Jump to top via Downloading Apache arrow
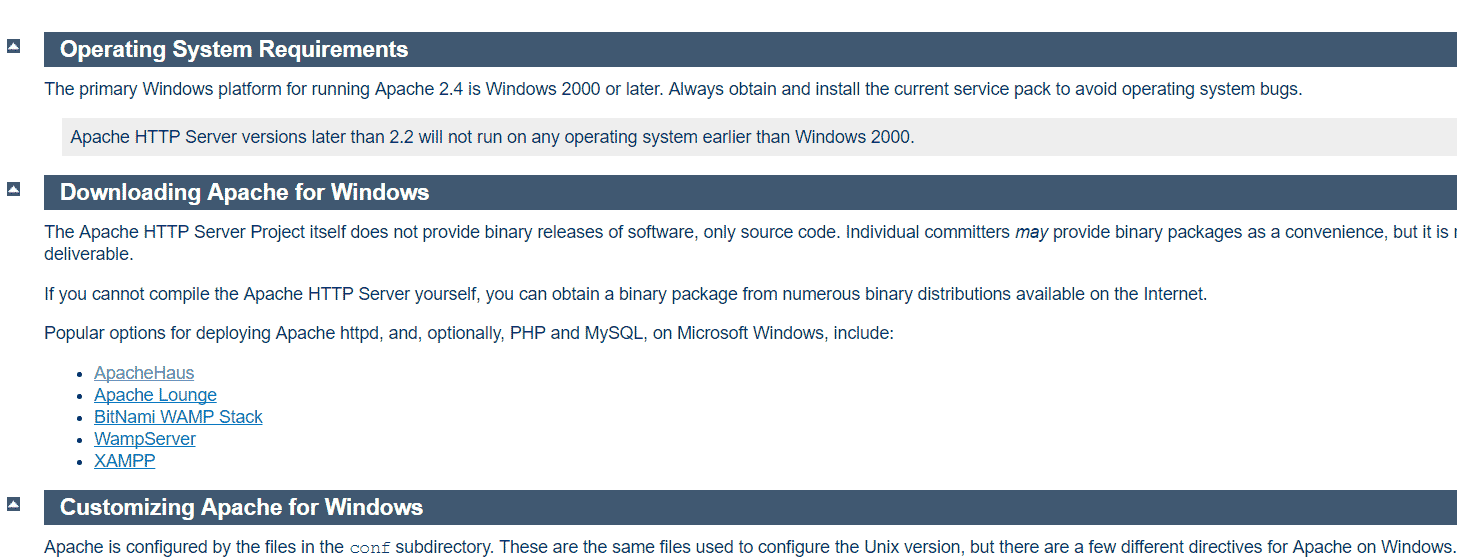The image size is (1457, 557). [14, 188]
